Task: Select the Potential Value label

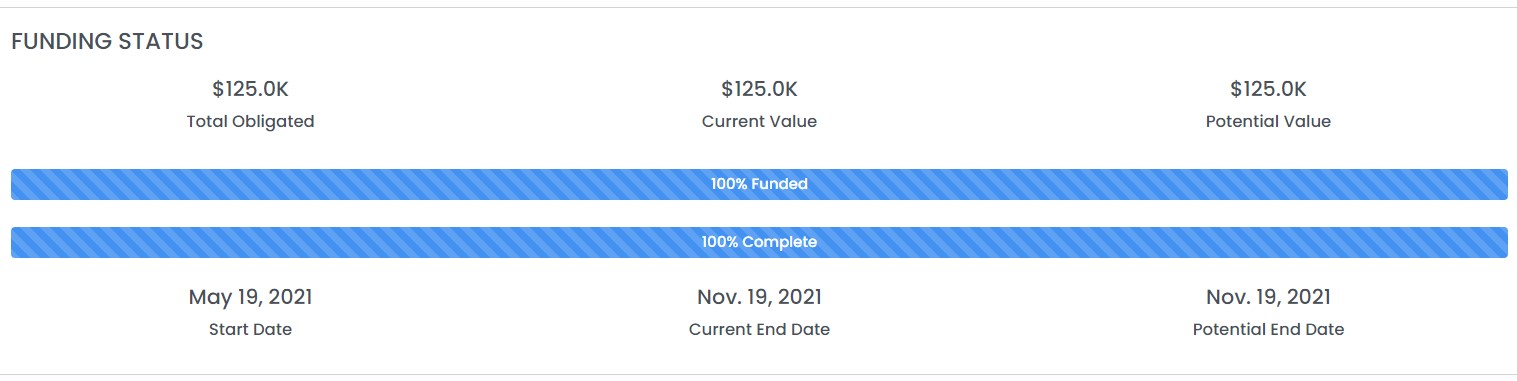Action: point(1268,121)
